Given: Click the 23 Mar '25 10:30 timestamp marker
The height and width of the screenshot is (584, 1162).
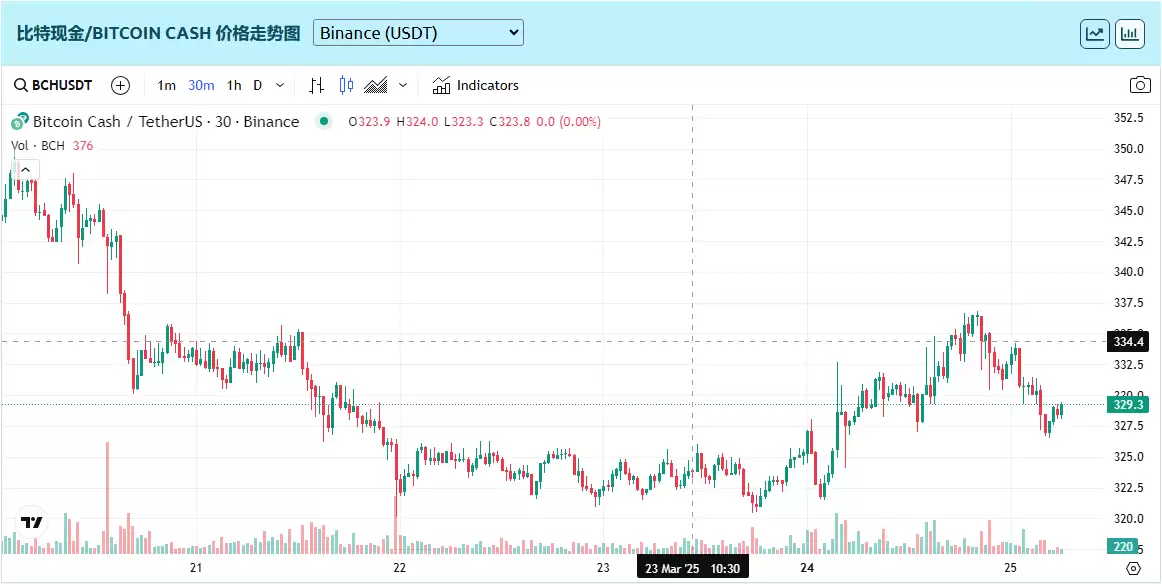Looking at the screenshot, I should point(693,567).
